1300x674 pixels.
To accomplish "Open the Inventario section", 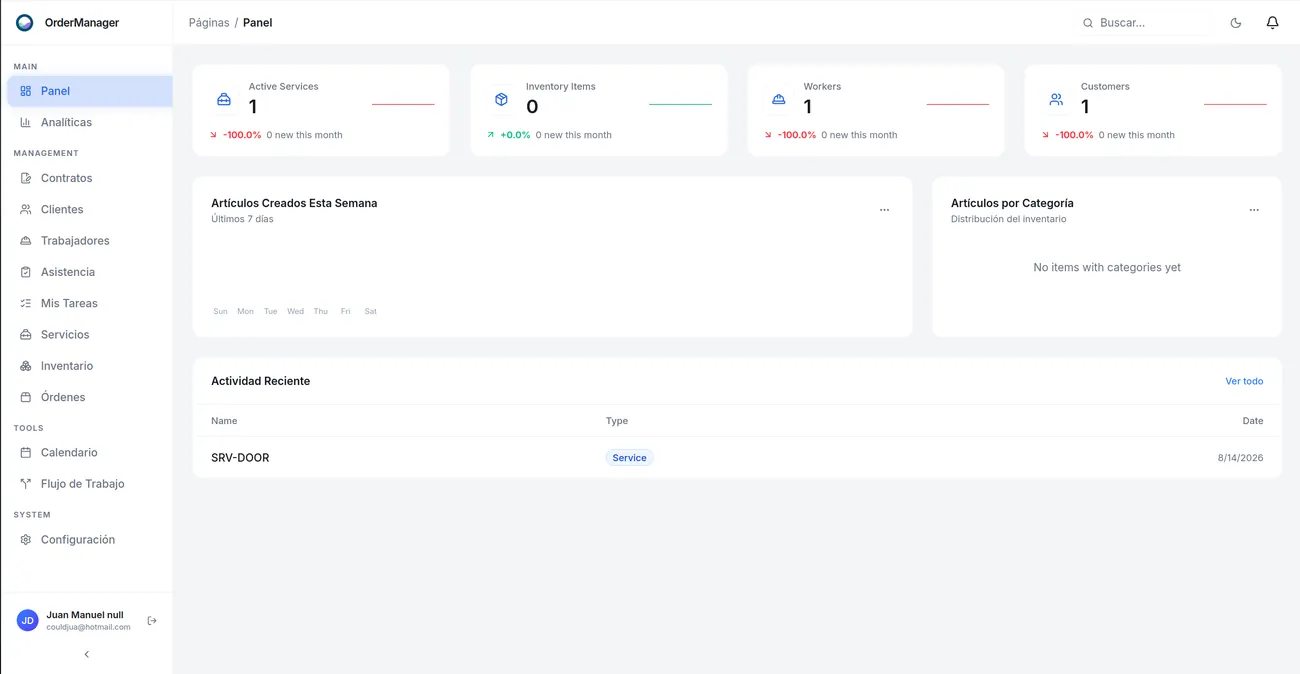I will tap(90, 366).
